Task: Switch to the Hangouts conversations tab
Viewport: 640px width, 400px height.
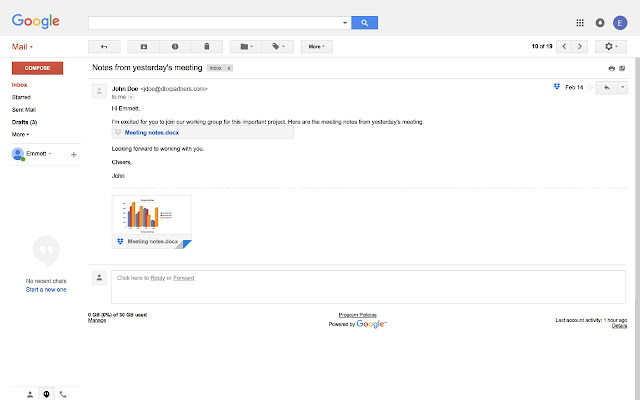Action: pos(47,394)
